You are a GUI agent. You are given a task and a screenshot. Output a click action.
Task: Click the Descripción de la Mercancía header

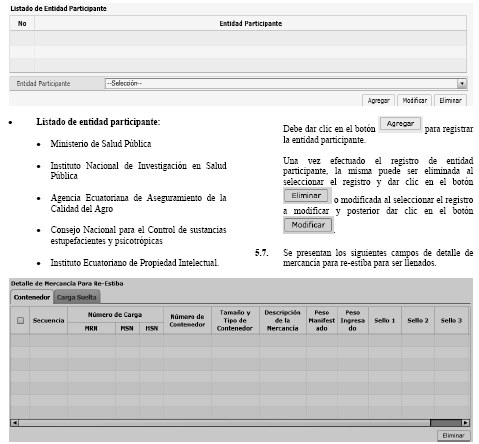click(282, 321)
